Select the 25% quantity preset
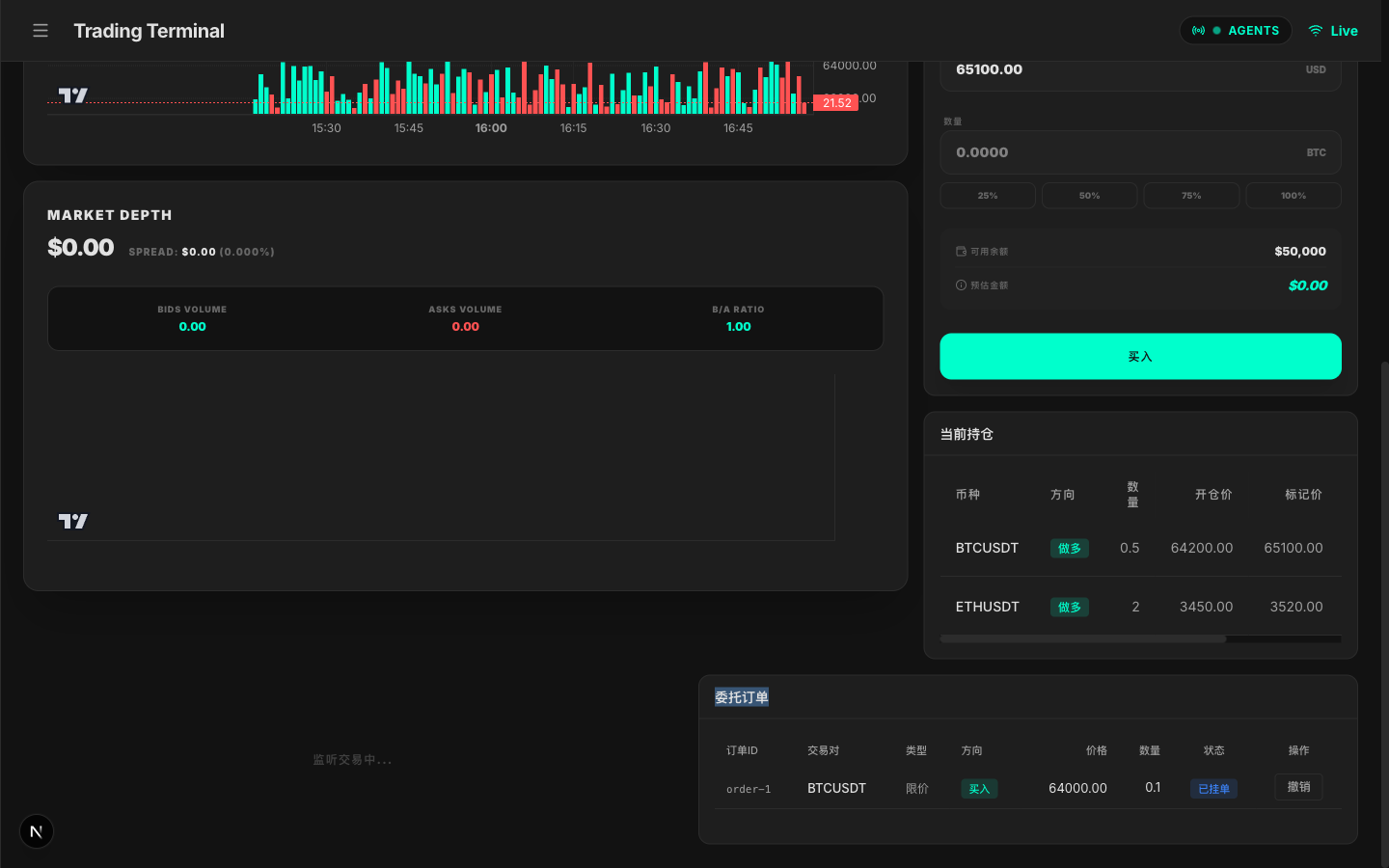 pyautogui.click(x=988, y=196)
